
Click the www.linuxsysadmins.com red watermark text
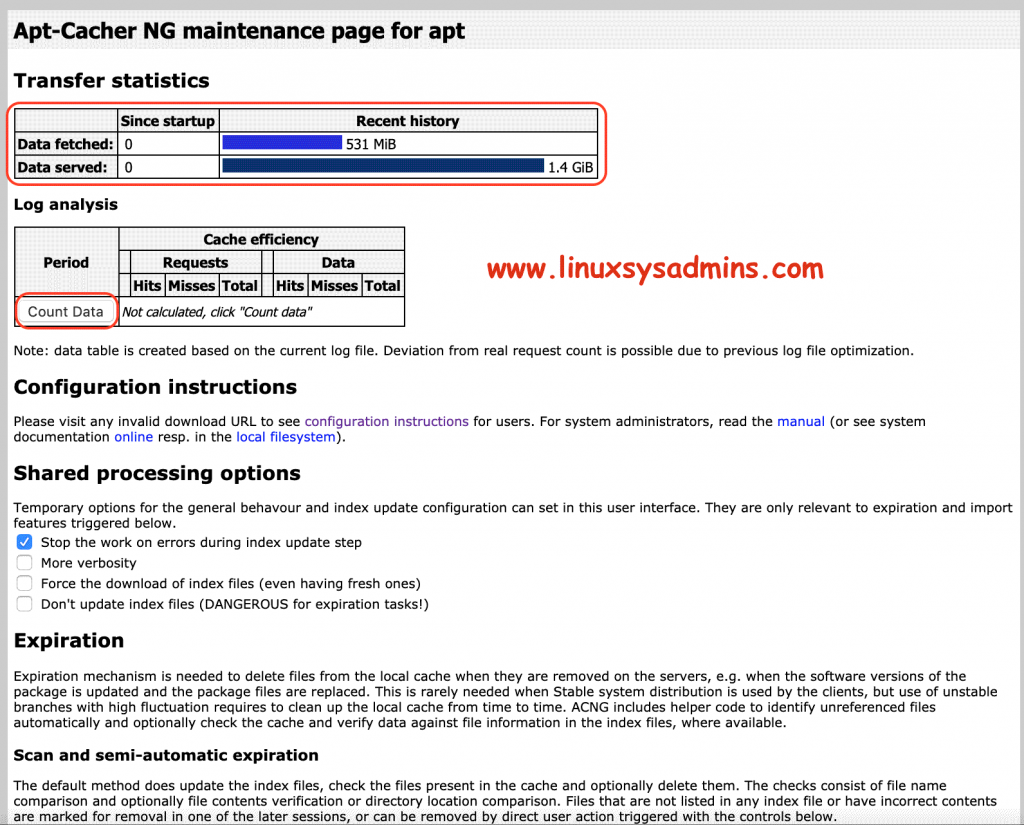pyautogui.click(x=655, y=268)
